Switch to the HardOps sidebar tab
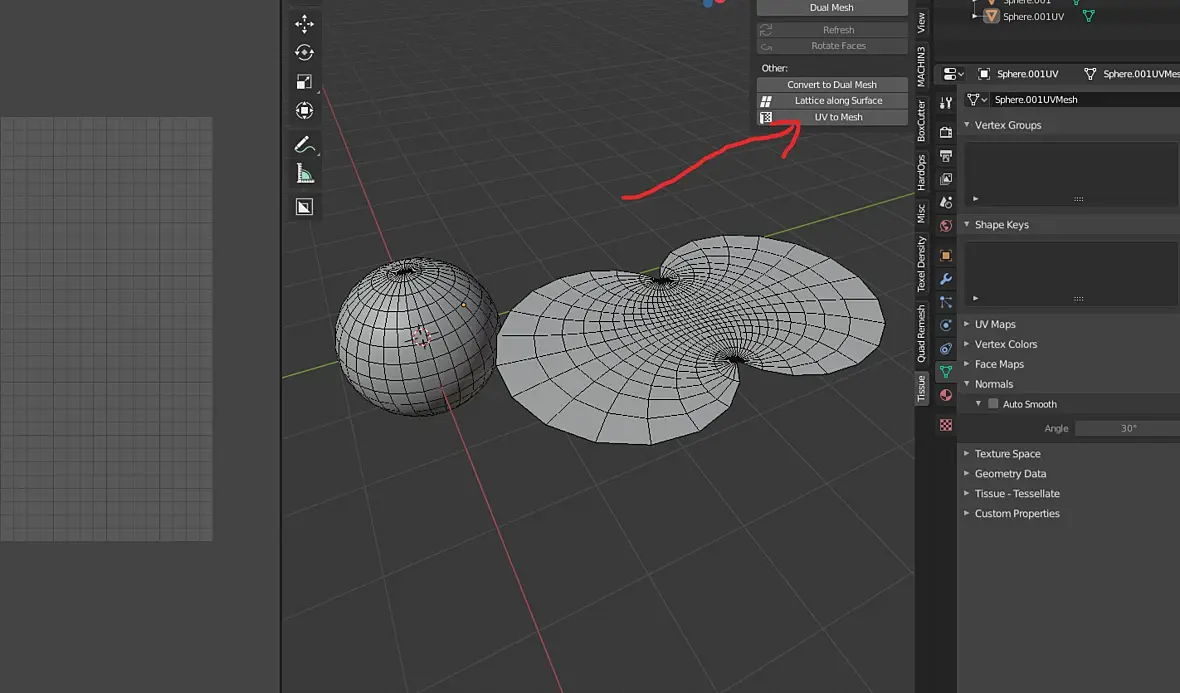The width and height of the screenshot is (1180, 693). (922, 173)
